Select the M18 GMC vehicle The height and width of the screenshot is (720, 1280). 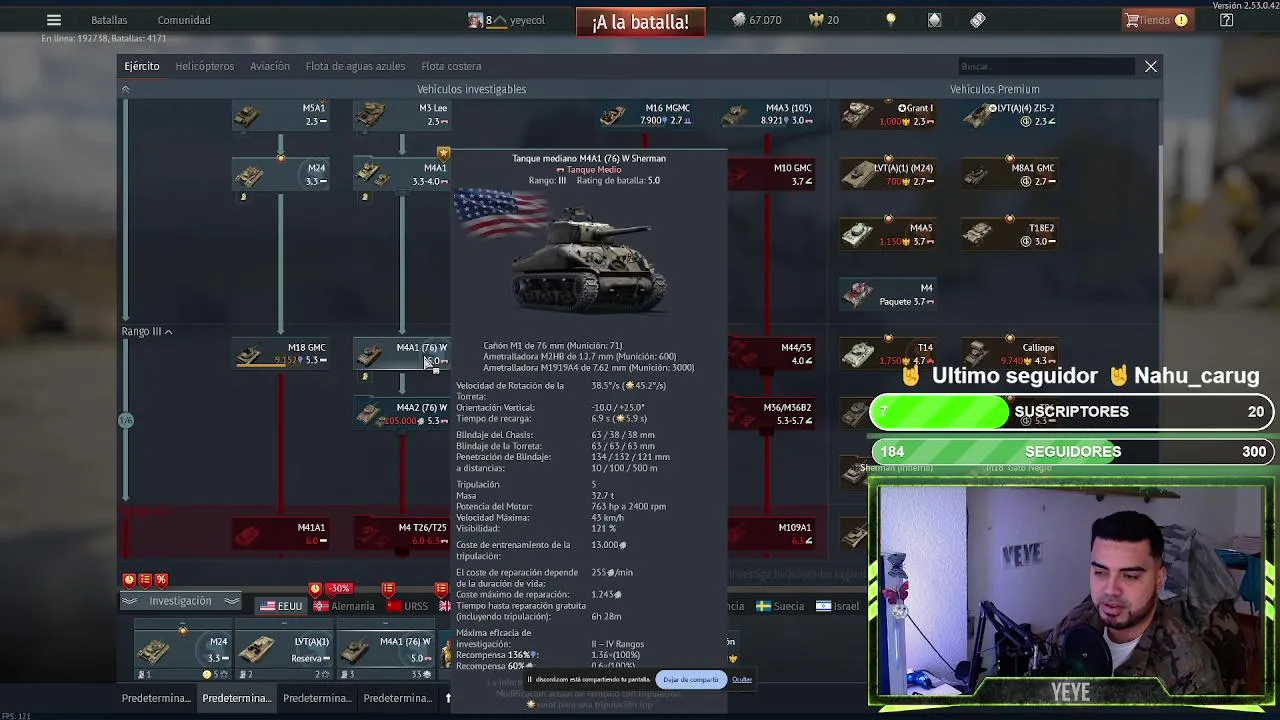pyautogui.click(x=280, y=354)
